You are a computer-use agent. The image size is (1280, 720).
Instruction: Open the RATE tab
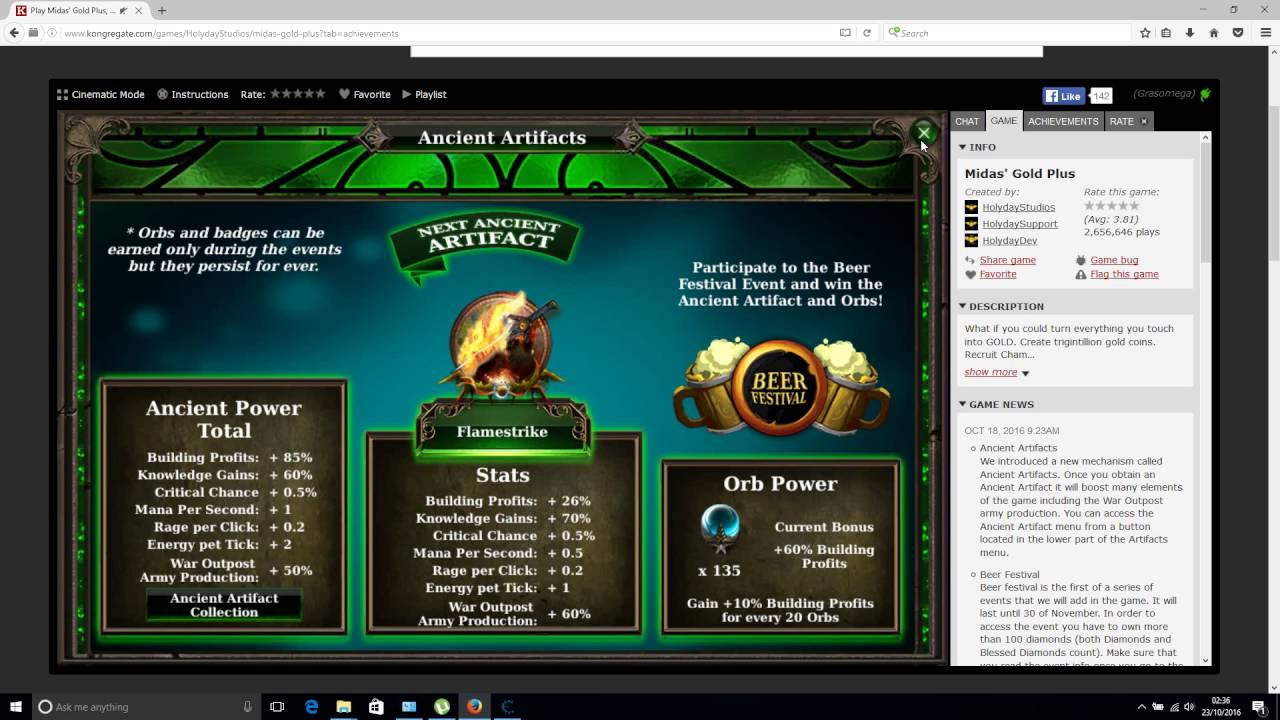pos(1121,121)
